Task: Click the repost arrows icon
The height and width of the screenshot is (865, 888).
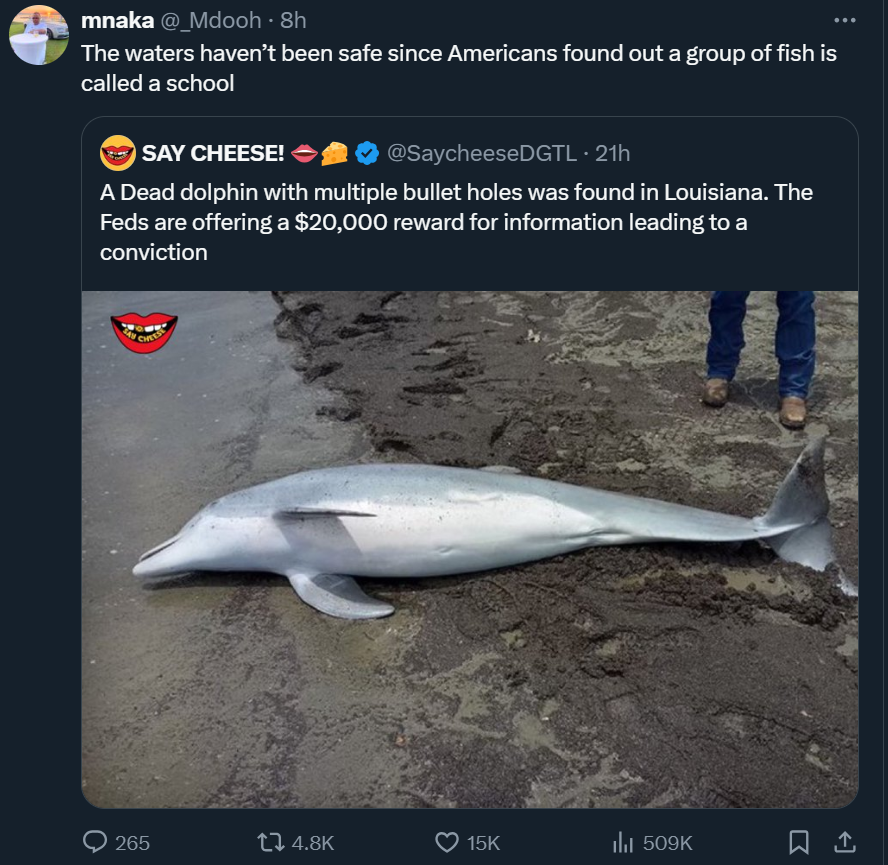Action: [272, 843]
